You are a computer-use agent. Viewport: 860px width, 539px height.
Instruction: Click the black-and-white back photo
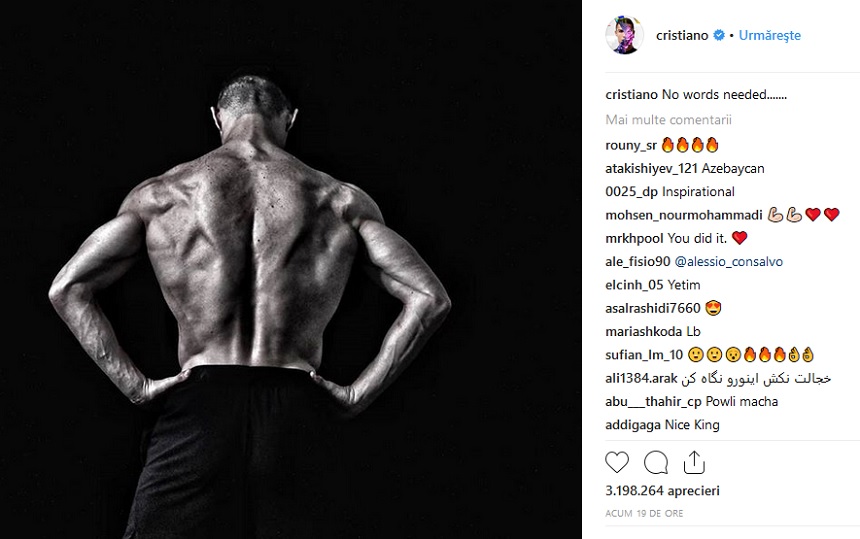pos(291,269)
